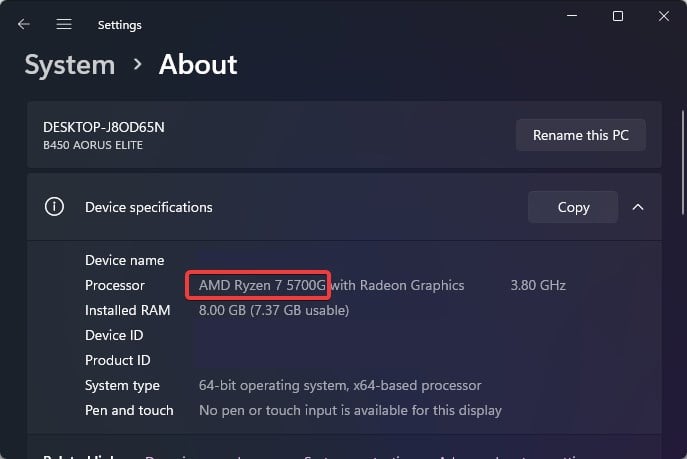Open the hamburger navigation menu
Screen dimensions: 687x459
point(64,24)
